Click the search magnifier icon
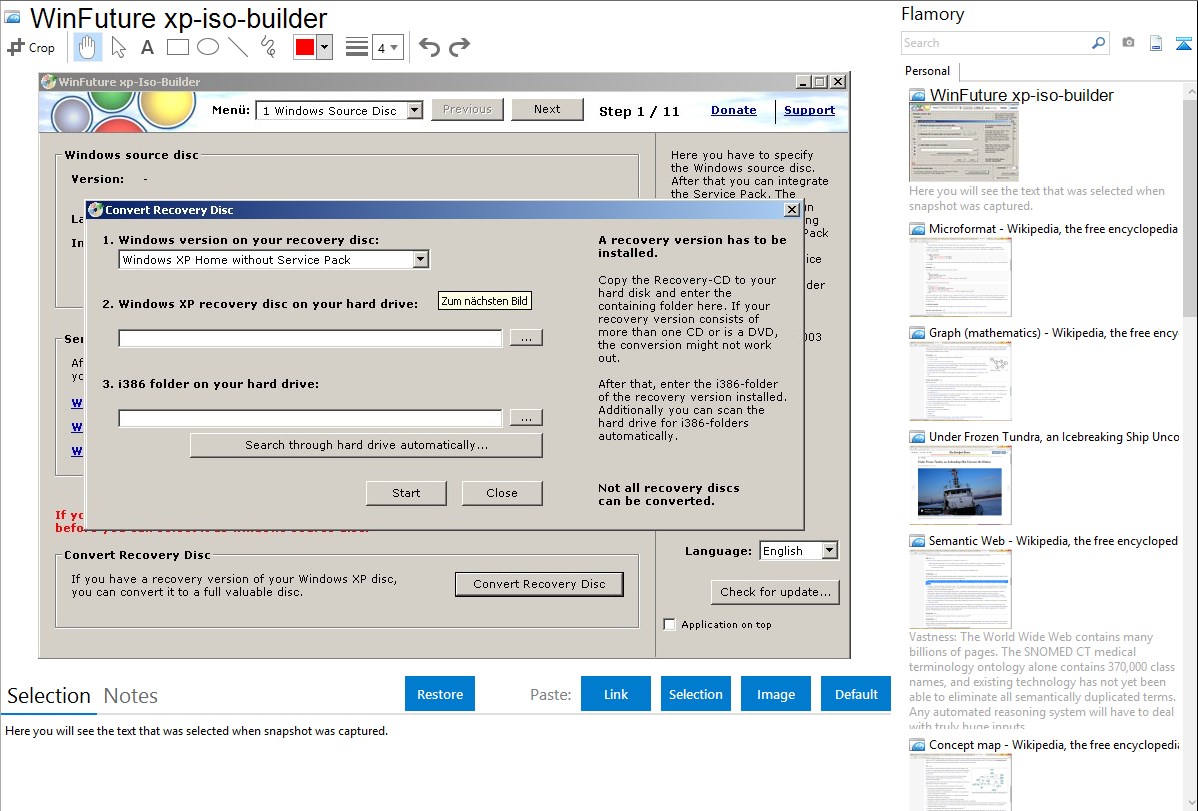Viewport: 1198px width, 811px height. [x=1098, y=43]
